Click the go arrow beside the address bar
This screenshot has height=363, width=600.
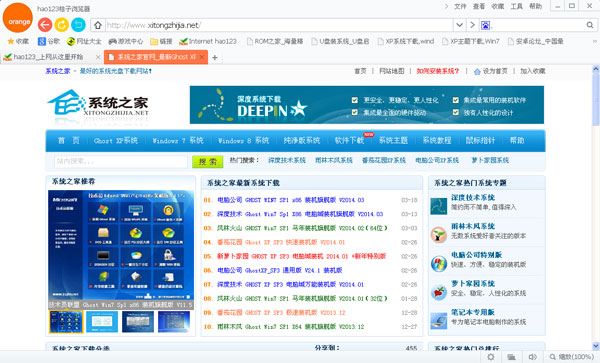click(473, 25)
